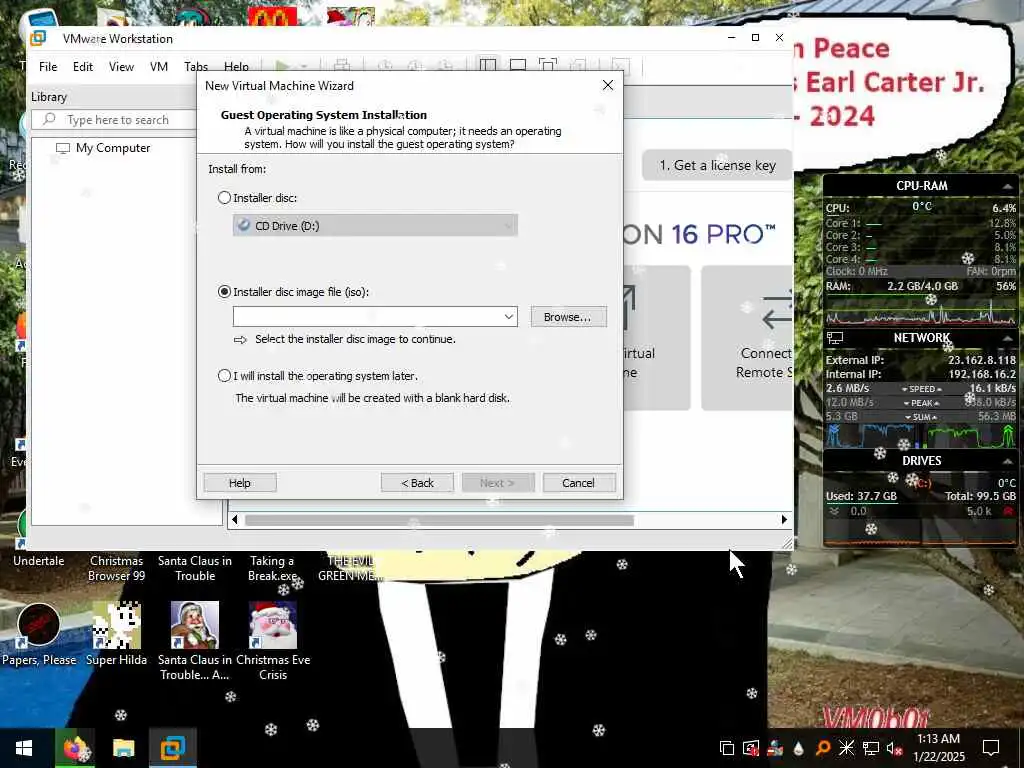Cancel the New Virtual Machine Wizard

coord(579,483)
